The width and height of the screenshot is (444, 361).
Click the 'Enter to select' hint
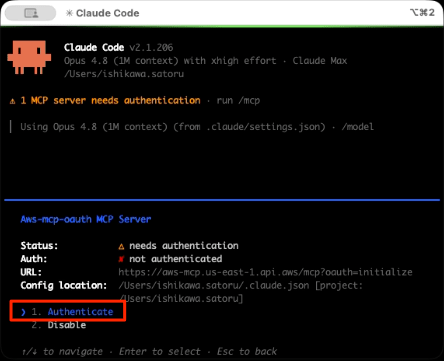pyautogui.click(x=160, y=351)
